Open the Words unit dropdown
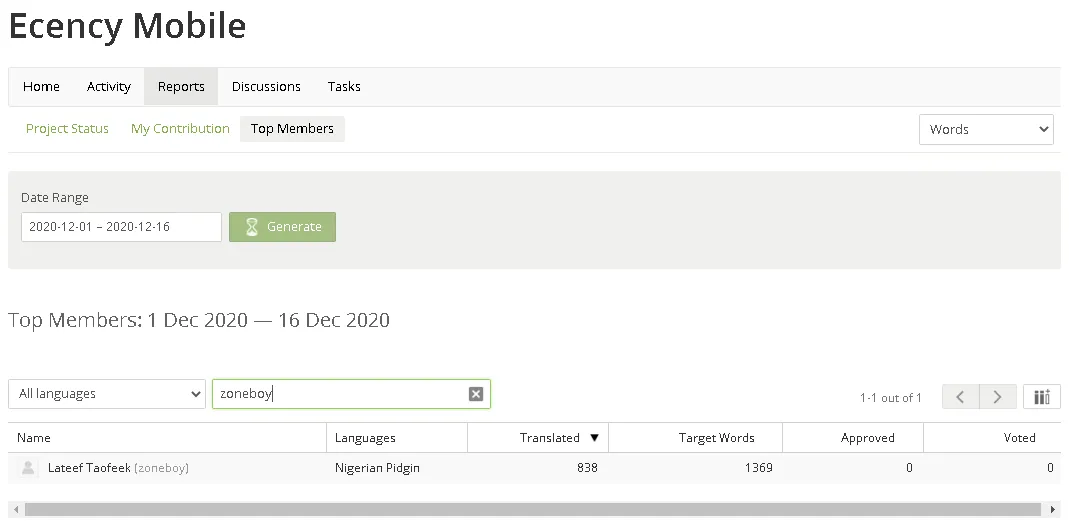1069x521 pixels. (x=986, y=130)
